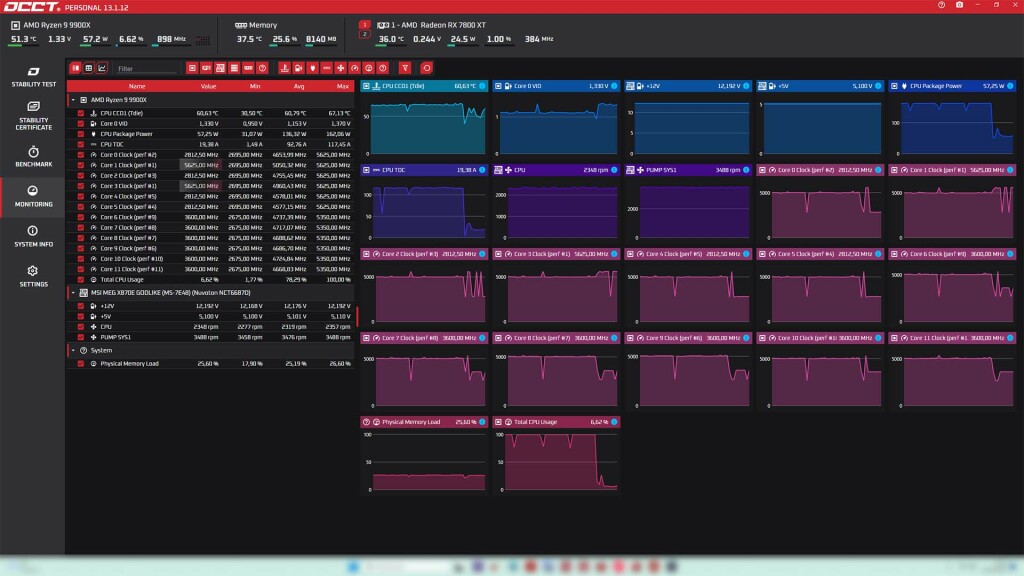Open the System Info section
Viewport: 1024px width, 576px height.
tap(33, 236)
